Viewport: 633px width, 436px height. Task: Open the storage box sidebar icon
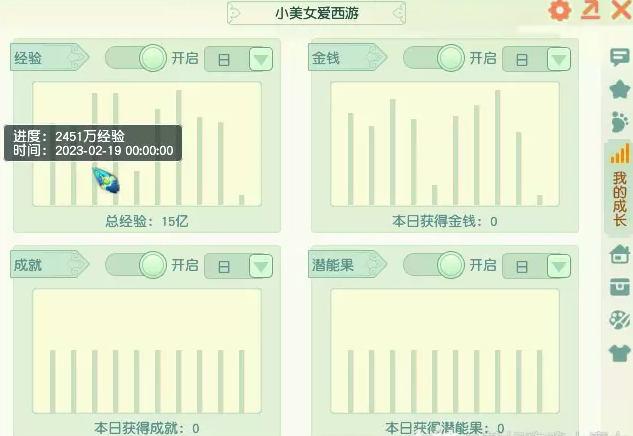tap(620, 287)
